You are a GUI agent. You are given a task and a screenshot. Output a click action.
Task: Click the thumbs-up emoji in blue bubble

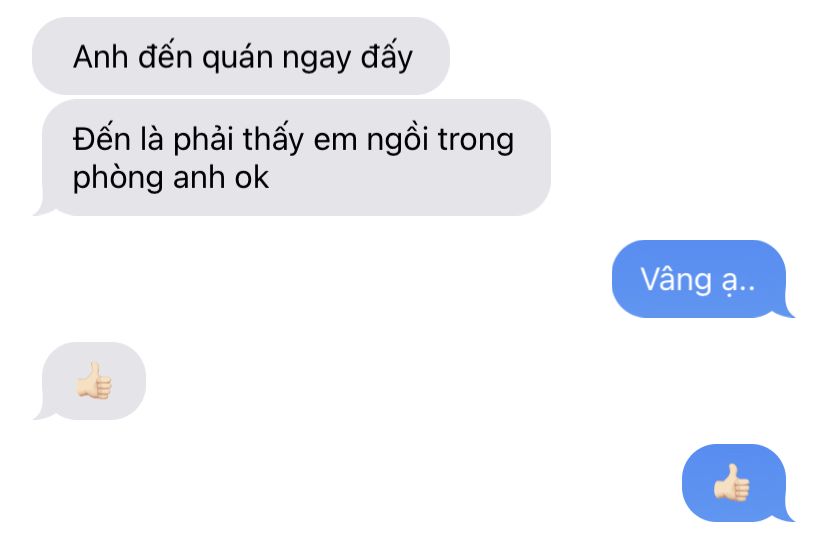tap(732, 482)
